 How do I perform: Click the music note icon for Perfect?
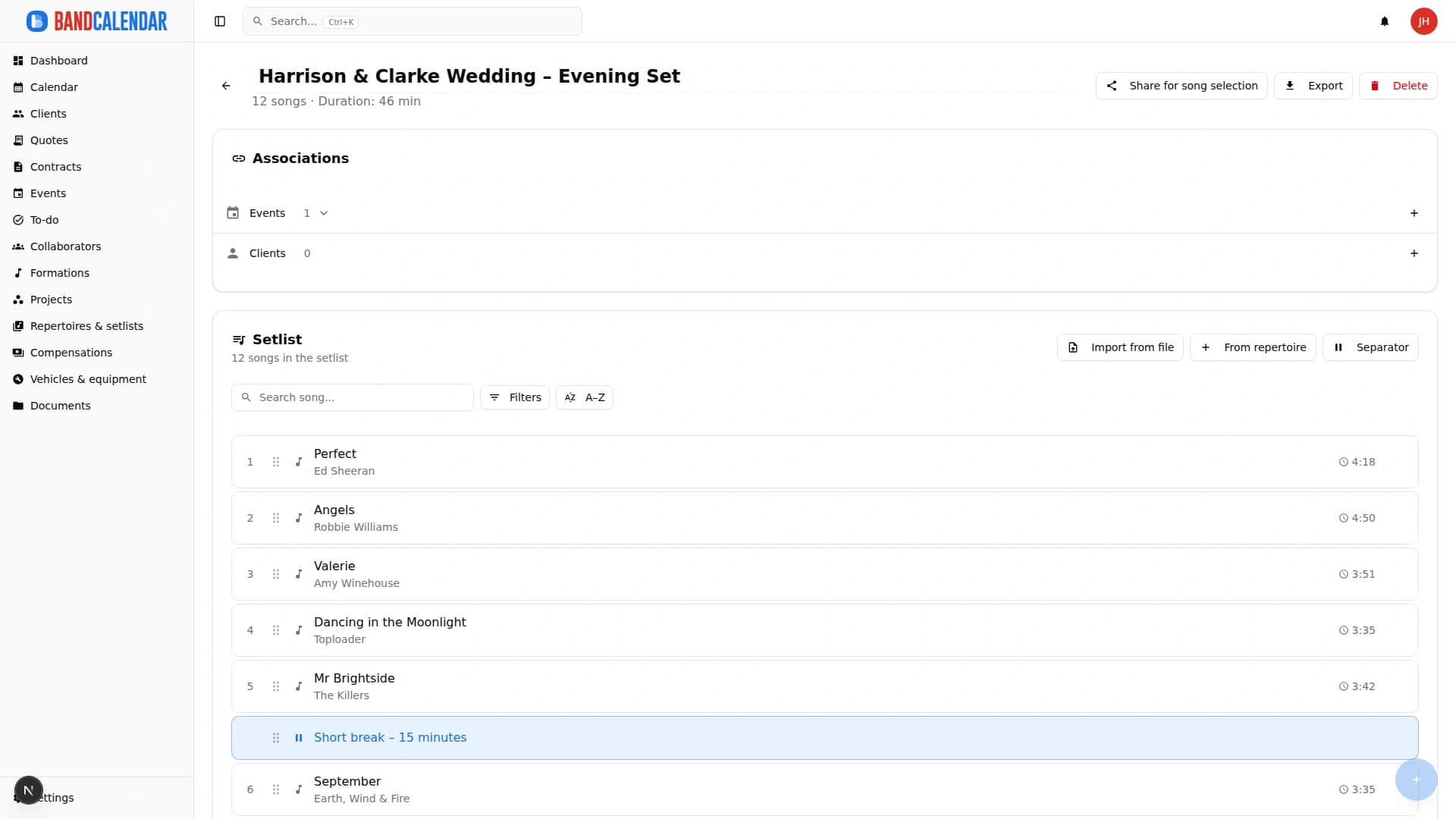(299, 462)
